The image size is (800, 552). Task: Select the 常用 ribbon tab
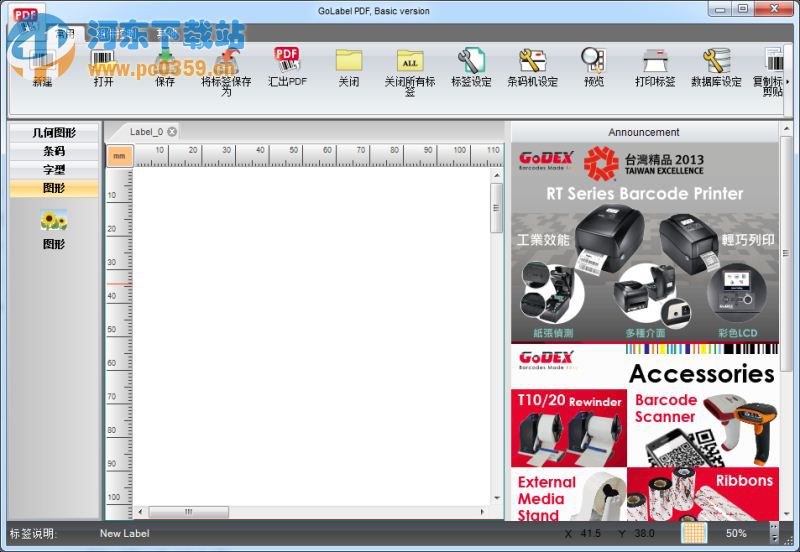point(65,34)
